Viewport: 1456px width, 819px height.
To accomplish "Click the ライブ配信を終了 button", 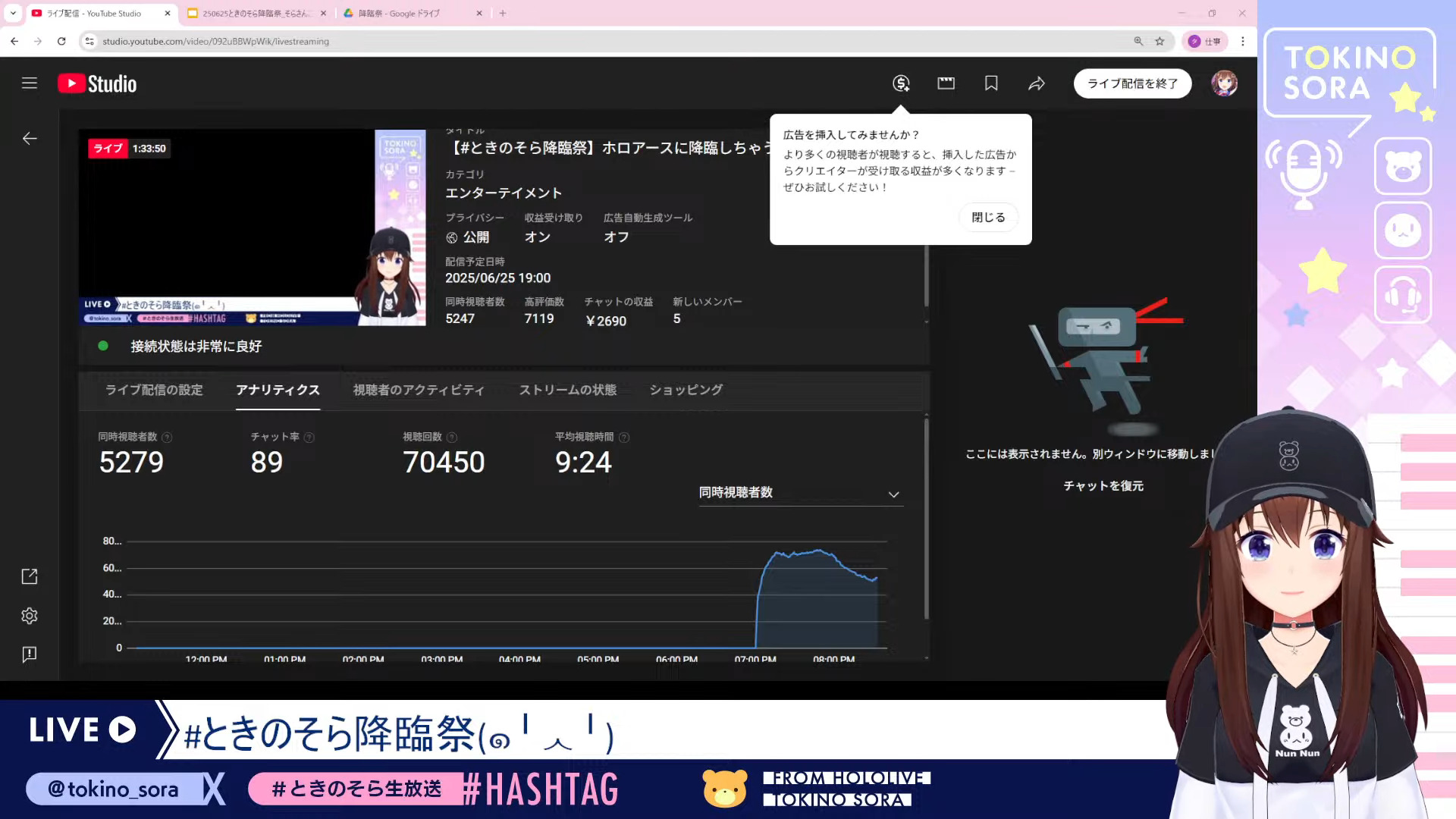I will 1132,83.
